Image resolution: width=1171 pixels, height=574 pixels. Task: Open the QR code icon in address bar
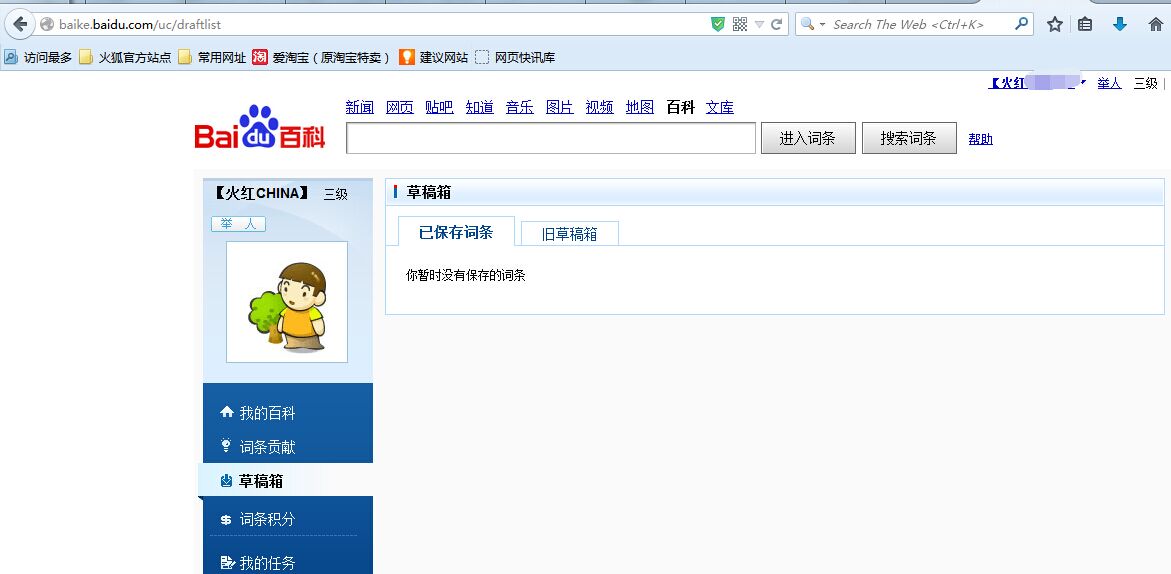pyautogui.click(x=739, y=25)
